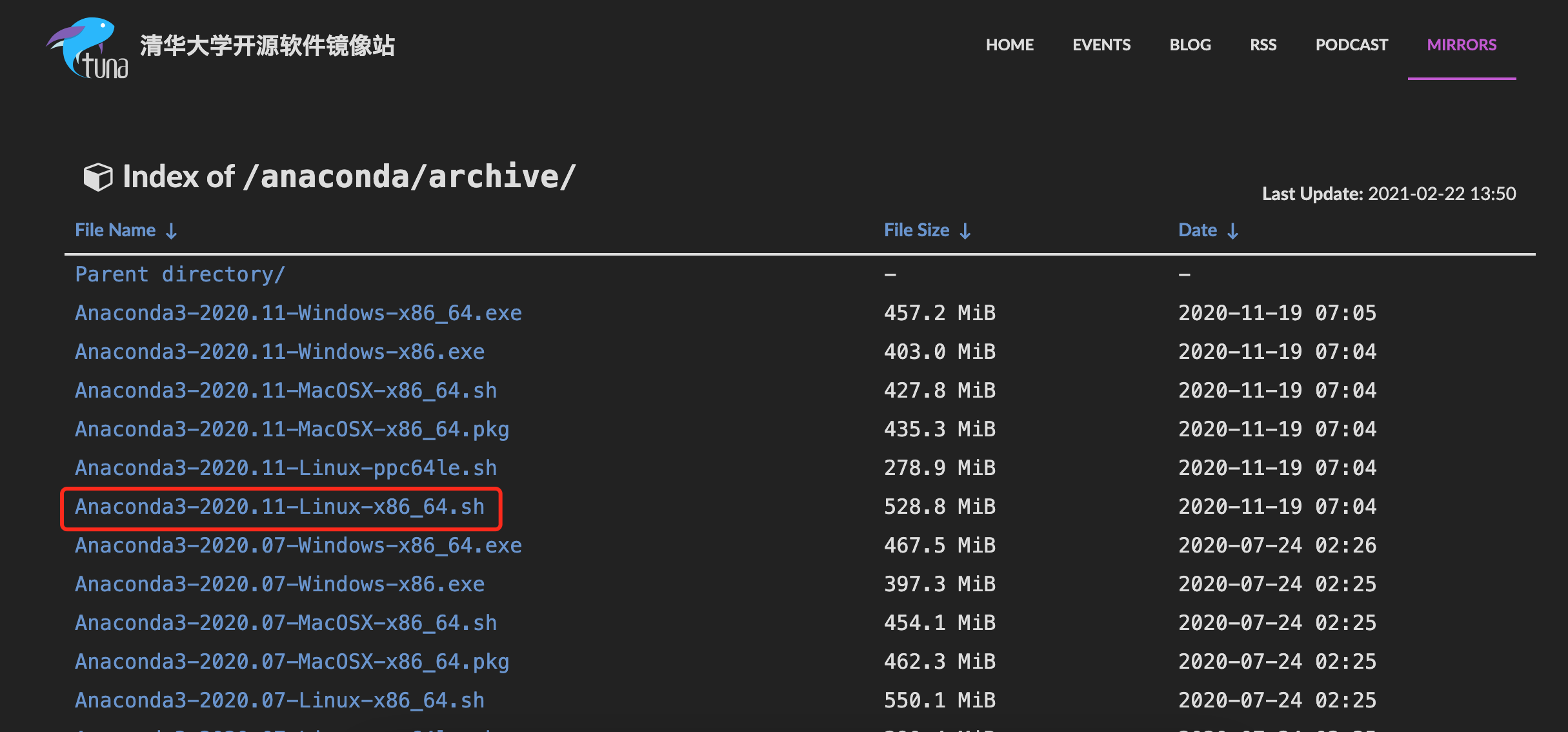Download Anaconda3-2020.07-Linux-x86_64.sh

pyautogui.click(x=279, y=700)
